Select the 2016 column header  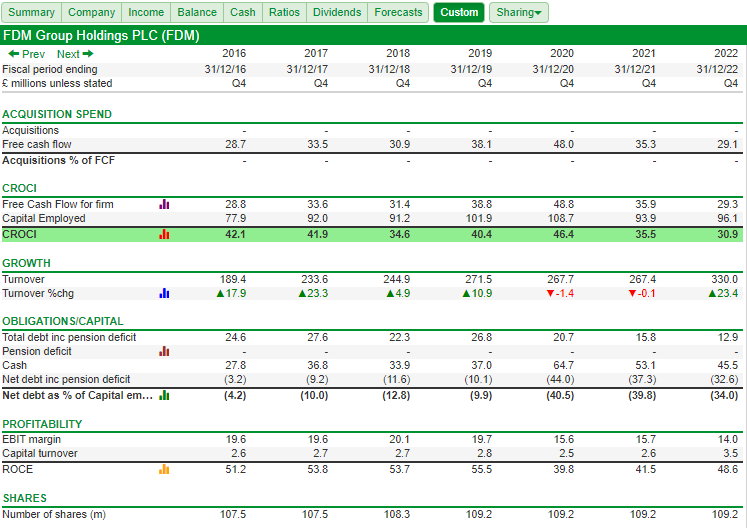[x=234, y=53]
